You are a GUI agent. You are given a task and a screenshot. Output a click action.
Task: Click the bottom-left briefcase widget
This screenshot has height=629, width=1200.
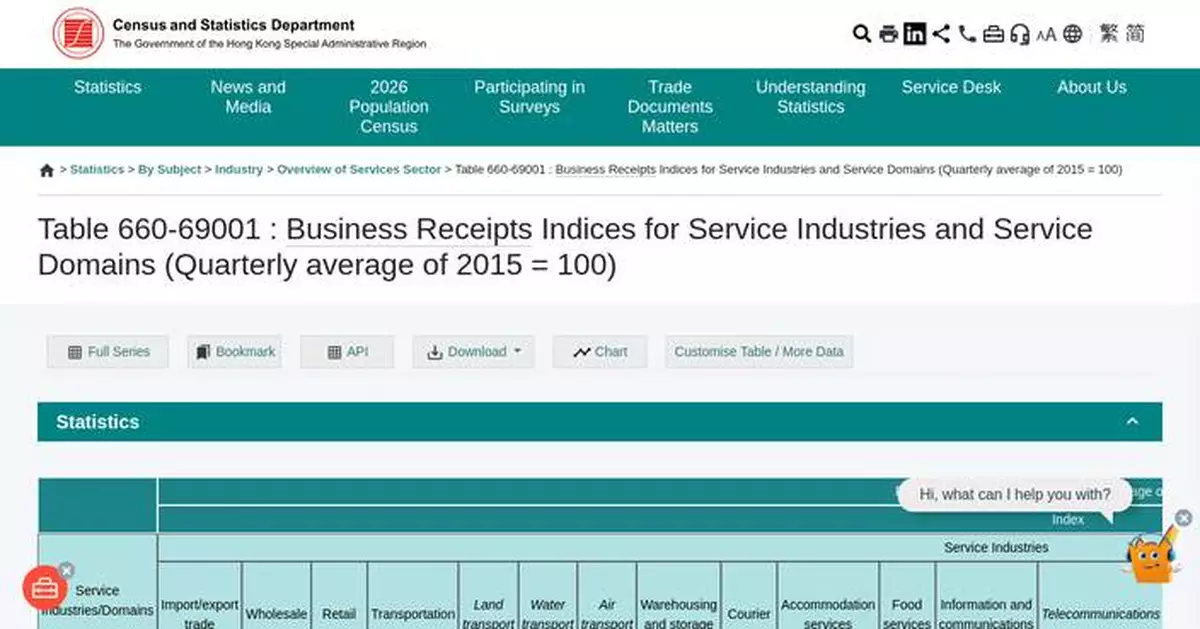(x=44, y=588)
